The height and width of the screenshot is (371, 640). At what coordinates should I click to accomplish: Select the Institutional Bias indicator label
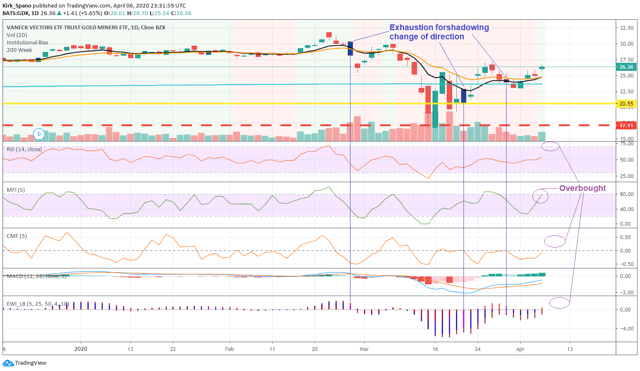[x=27, y=42]
